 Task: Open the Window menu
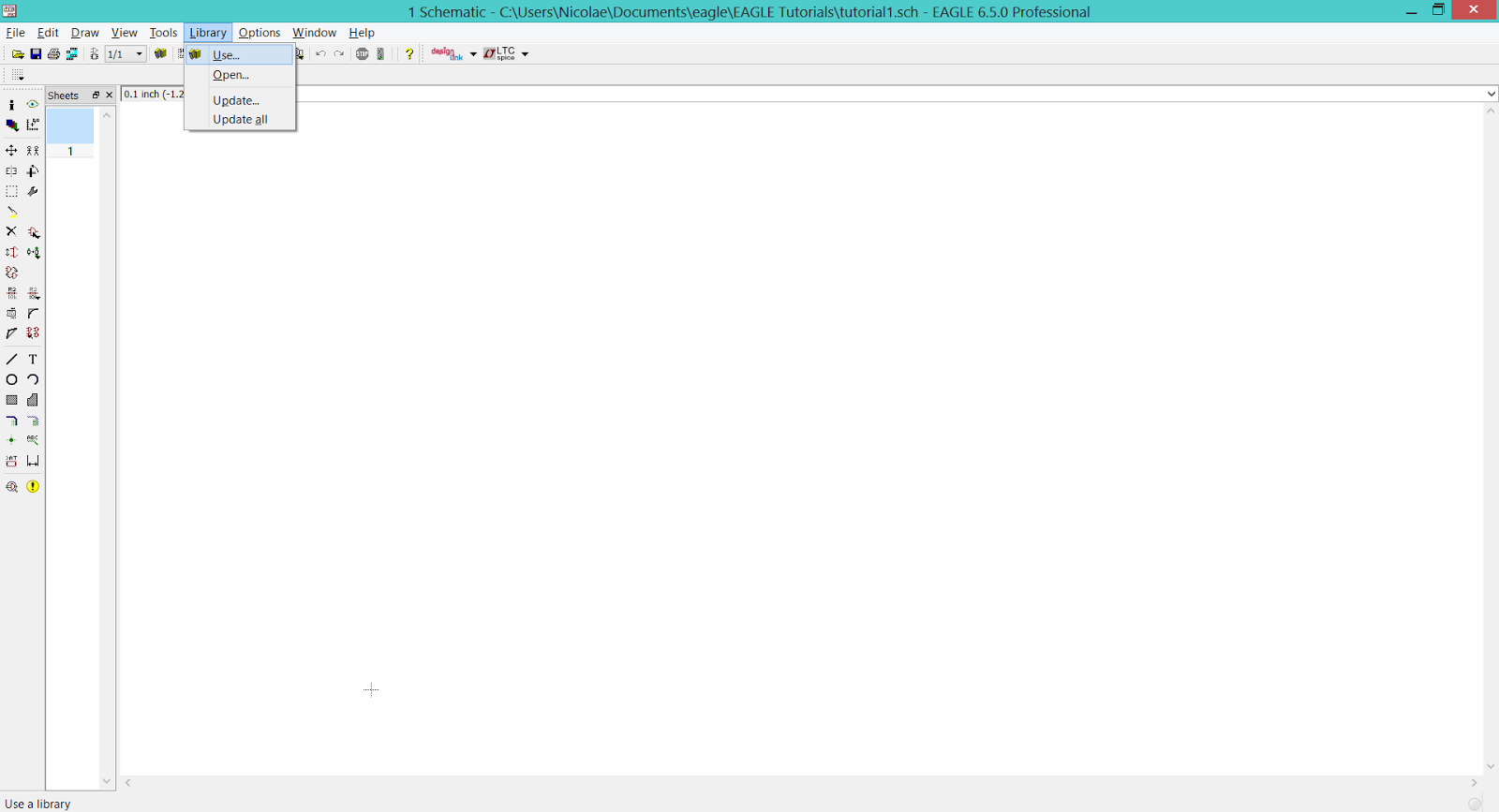[x=315, y=33]
